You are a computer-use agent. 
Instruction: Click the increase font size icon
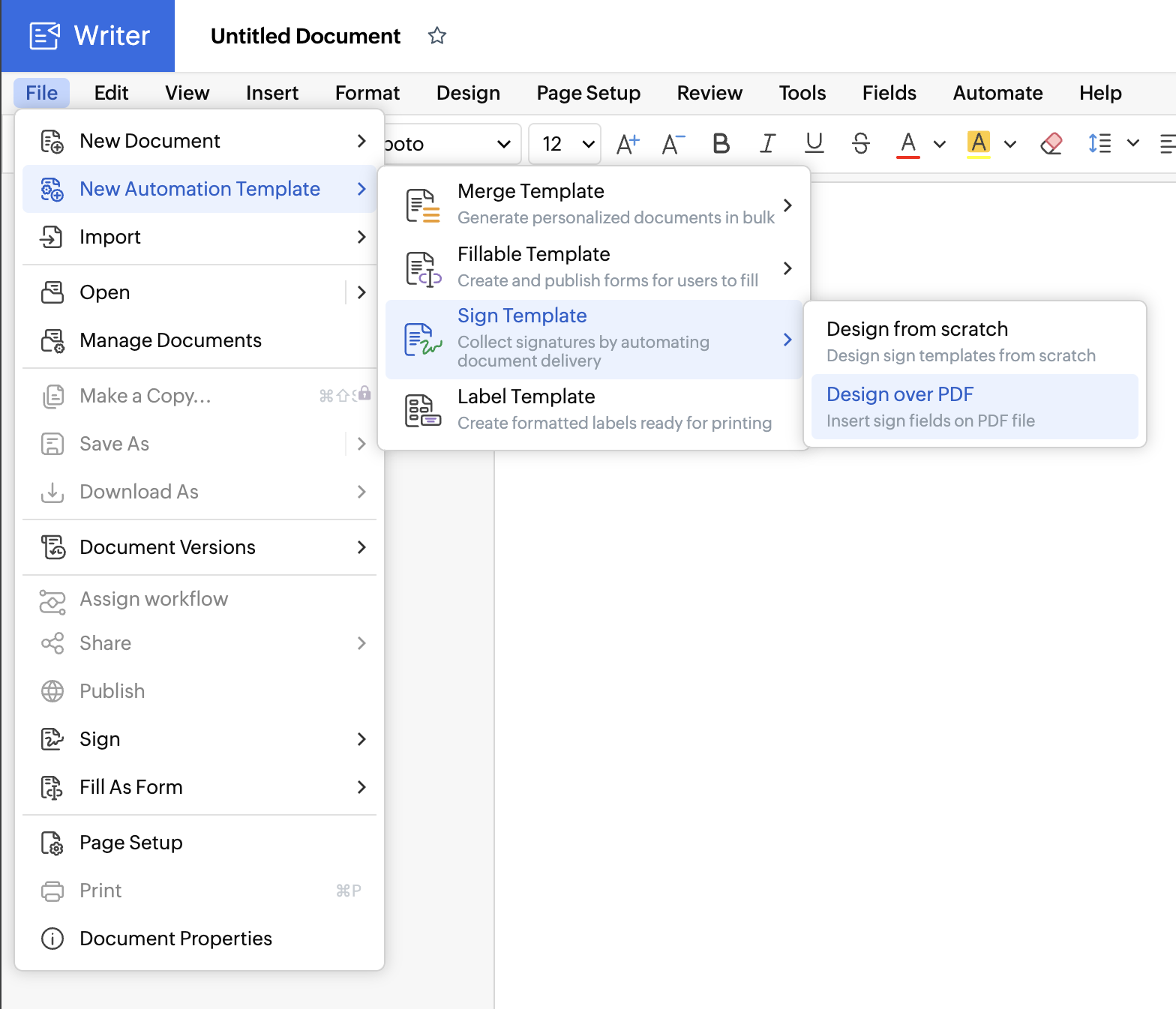point(628,143)
